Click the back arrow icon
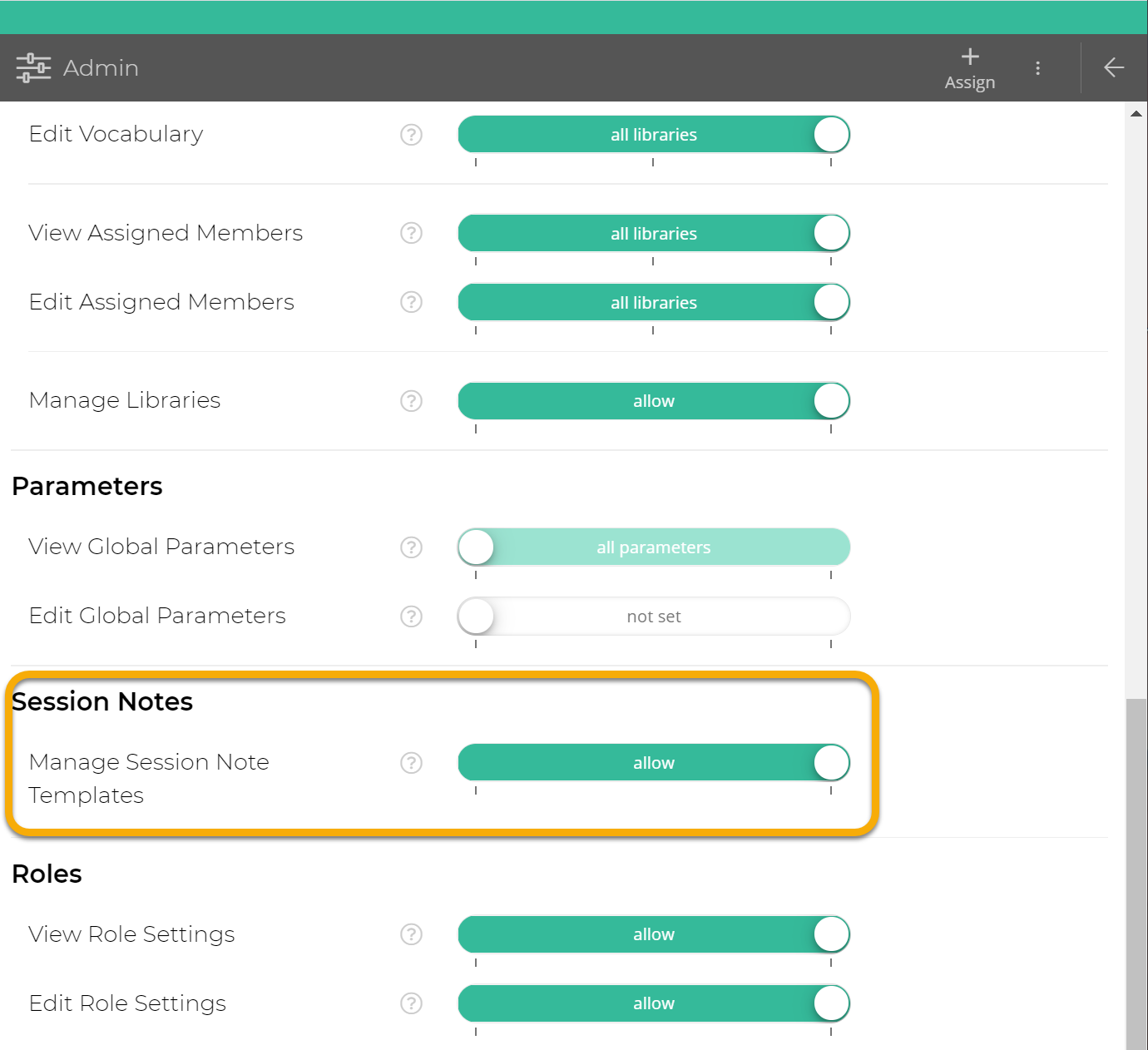 (1113, 68)
